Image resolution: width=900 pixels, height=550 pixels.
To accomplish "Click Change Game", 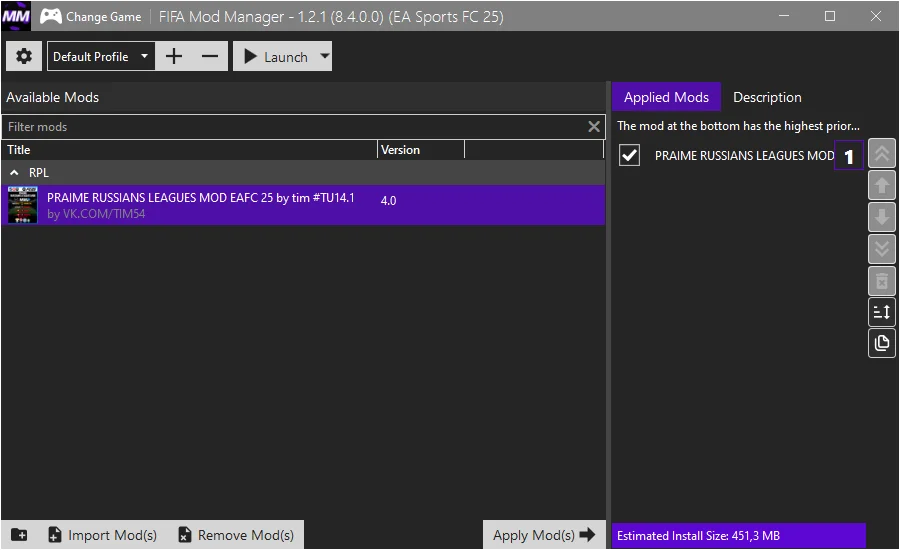I will [x=91, y=17].
